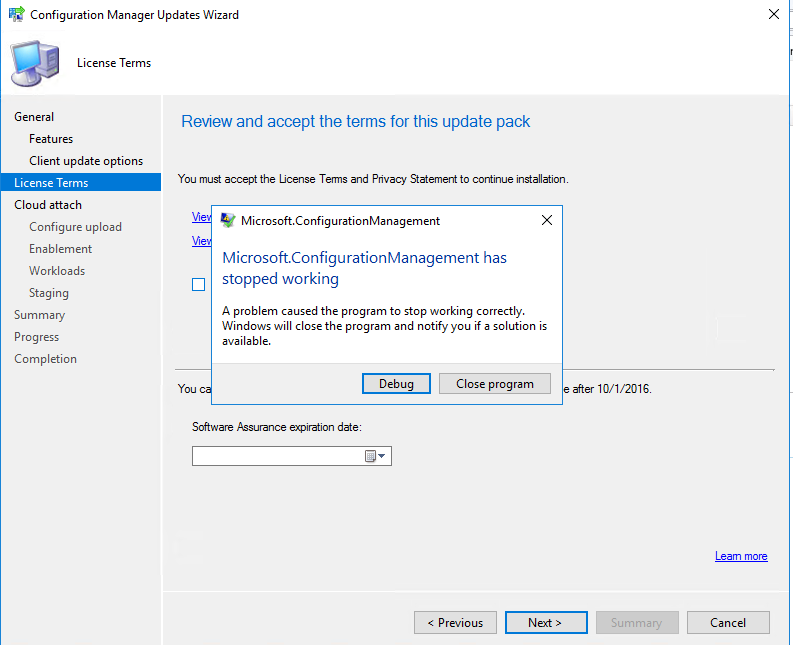This screenshot has width=793, height=645.
Task: Select the Configure upload step
Action: pyautogui.click(x=75, y=227)
